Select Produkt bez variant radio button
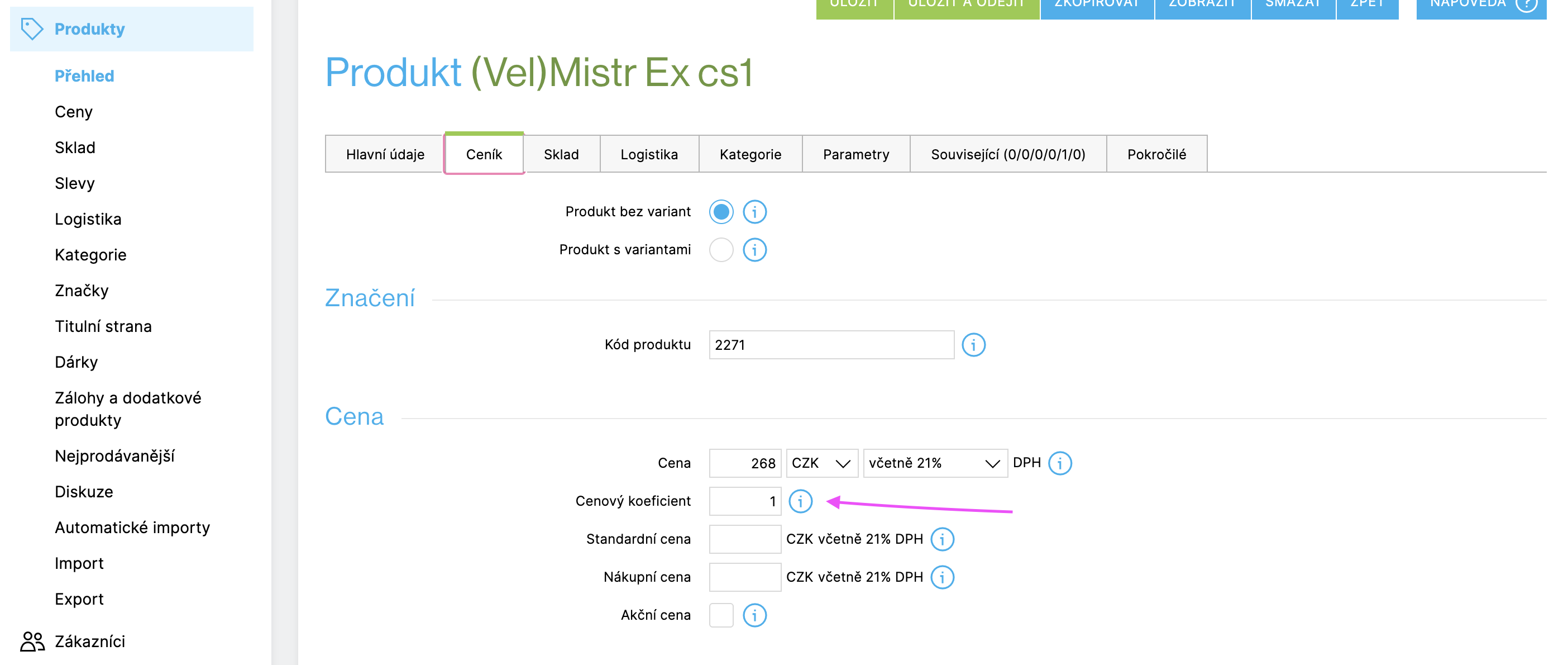 click(721, 212)
